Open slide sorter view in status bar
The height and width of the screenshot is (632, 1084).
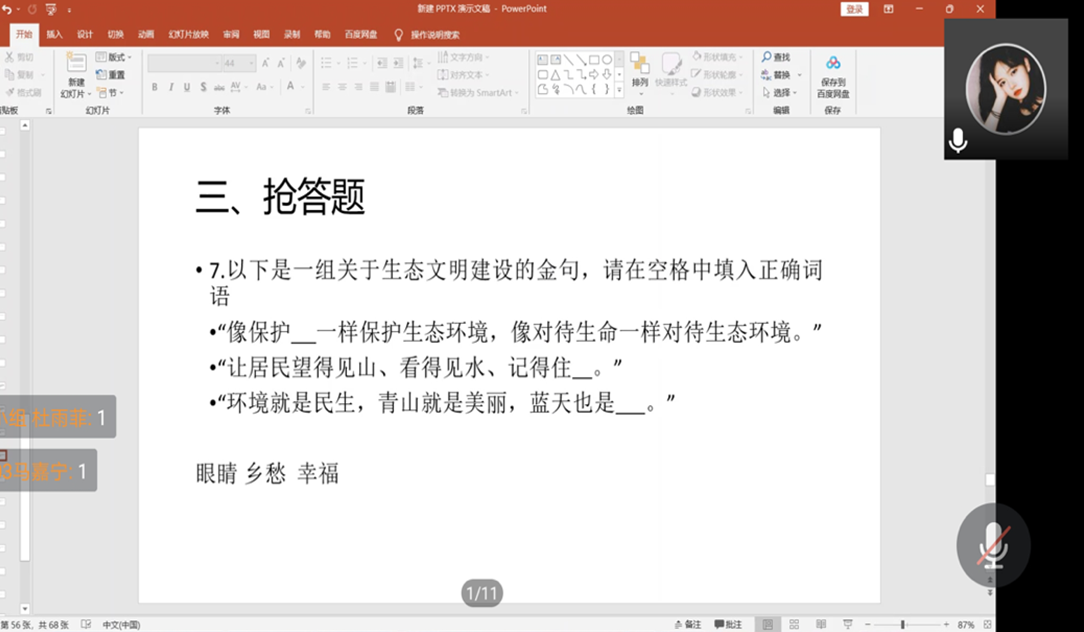coord(793,624)
